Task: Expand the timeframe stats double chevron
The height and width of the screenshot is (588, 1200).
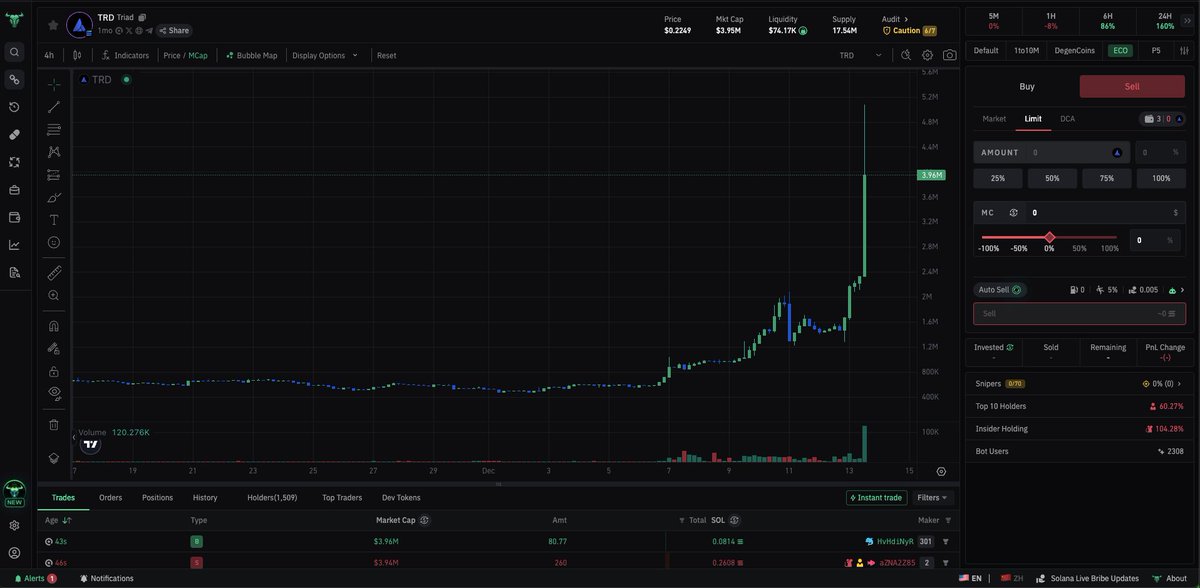Action: [1187, 20]
